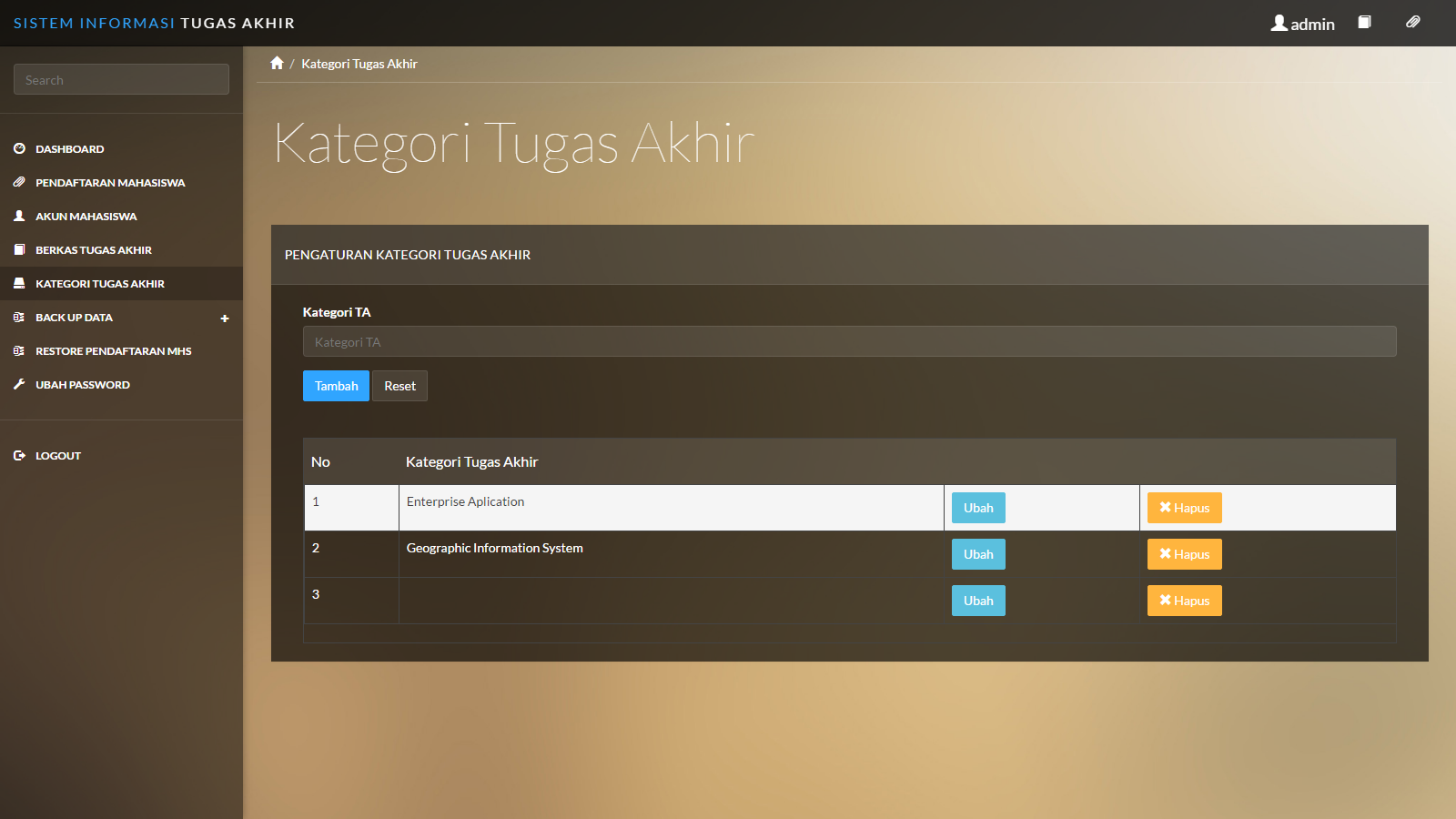Click the book icon beside Berkas Tugas Akhir
Viewport: 1456px width, 819px height.
coord(19,249)
